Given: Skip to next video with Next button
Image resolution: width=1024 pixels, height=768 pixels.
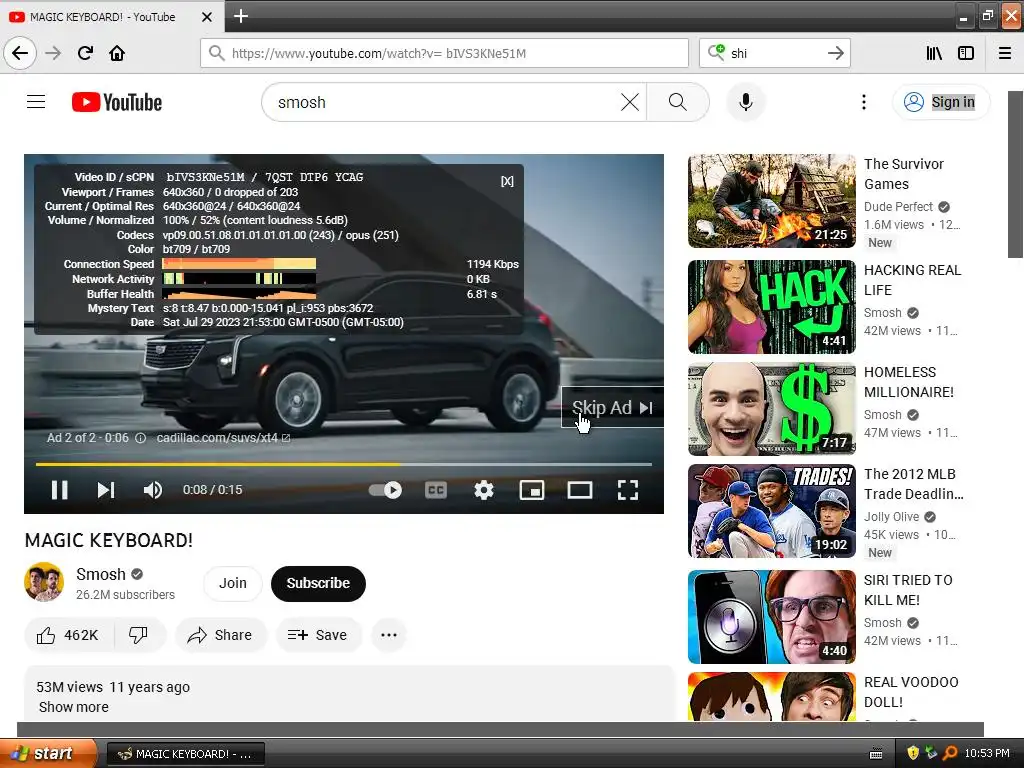Looking at the screenshot, I should click(106, 490).
